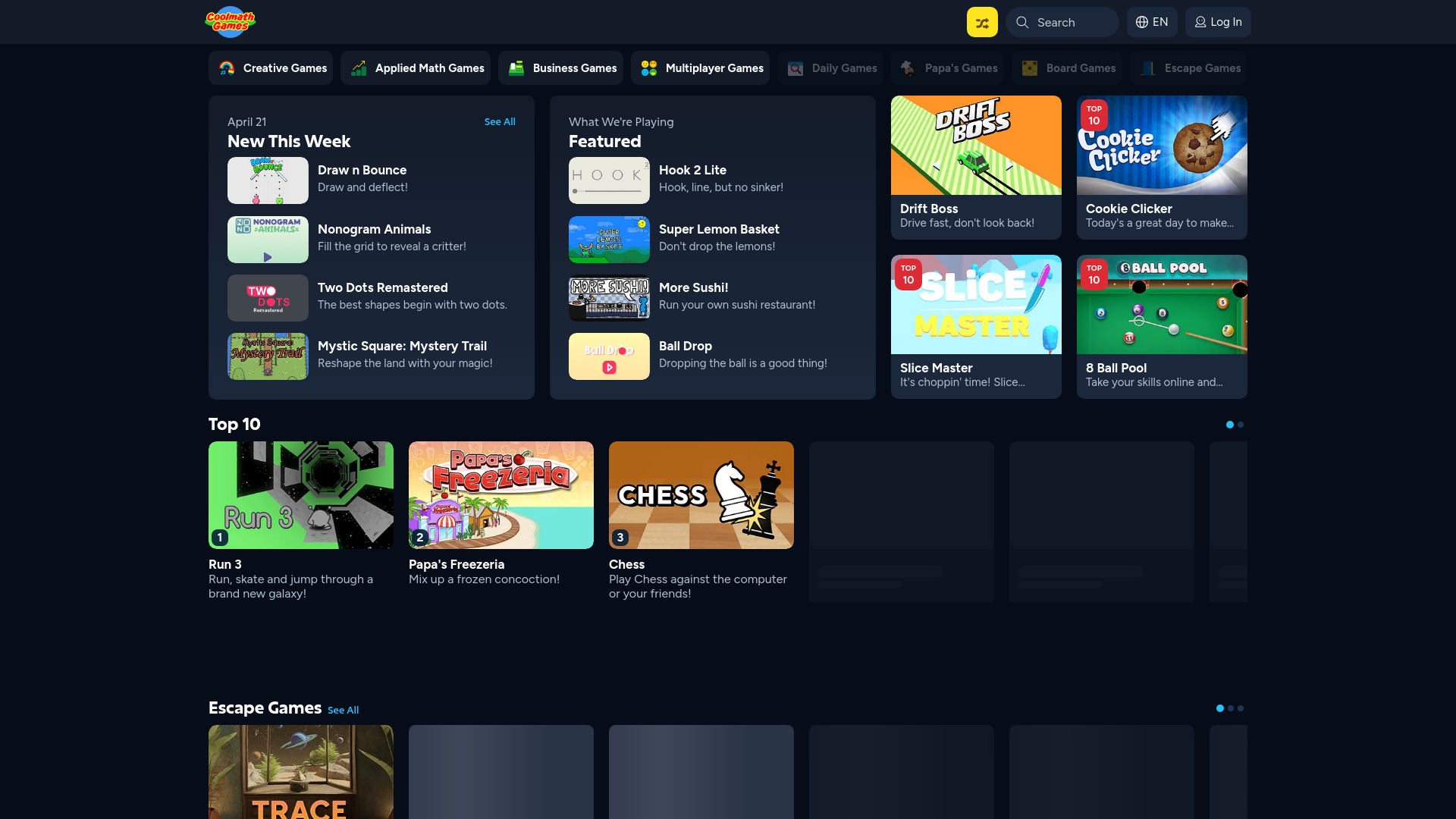Click the More Sushi! title text
1456x819 pixels.
tap(693, 287)
